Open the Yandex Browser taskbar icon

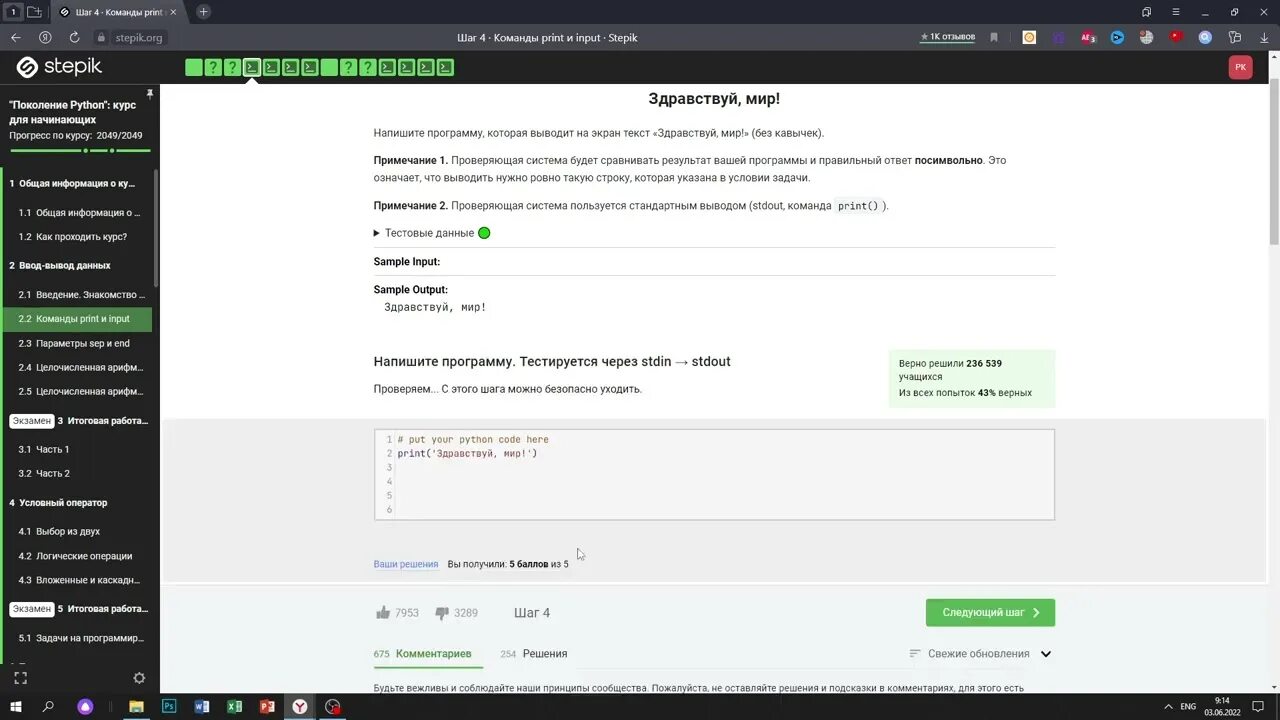coord(300,706)
